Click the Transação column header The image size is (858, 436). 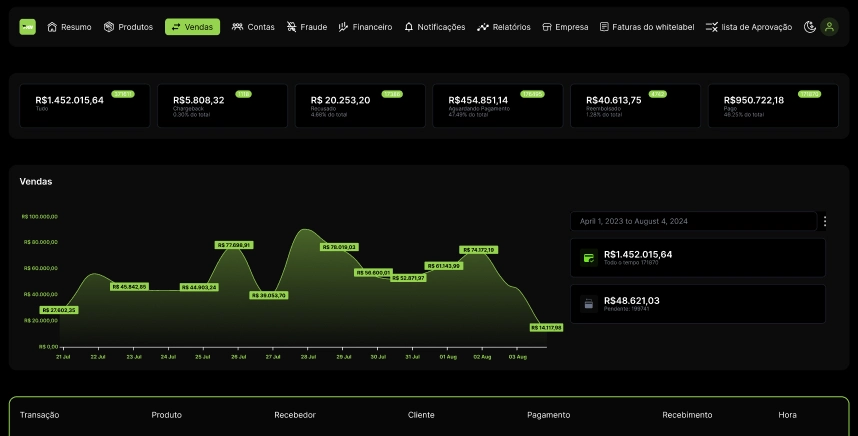tap(39, 415)
